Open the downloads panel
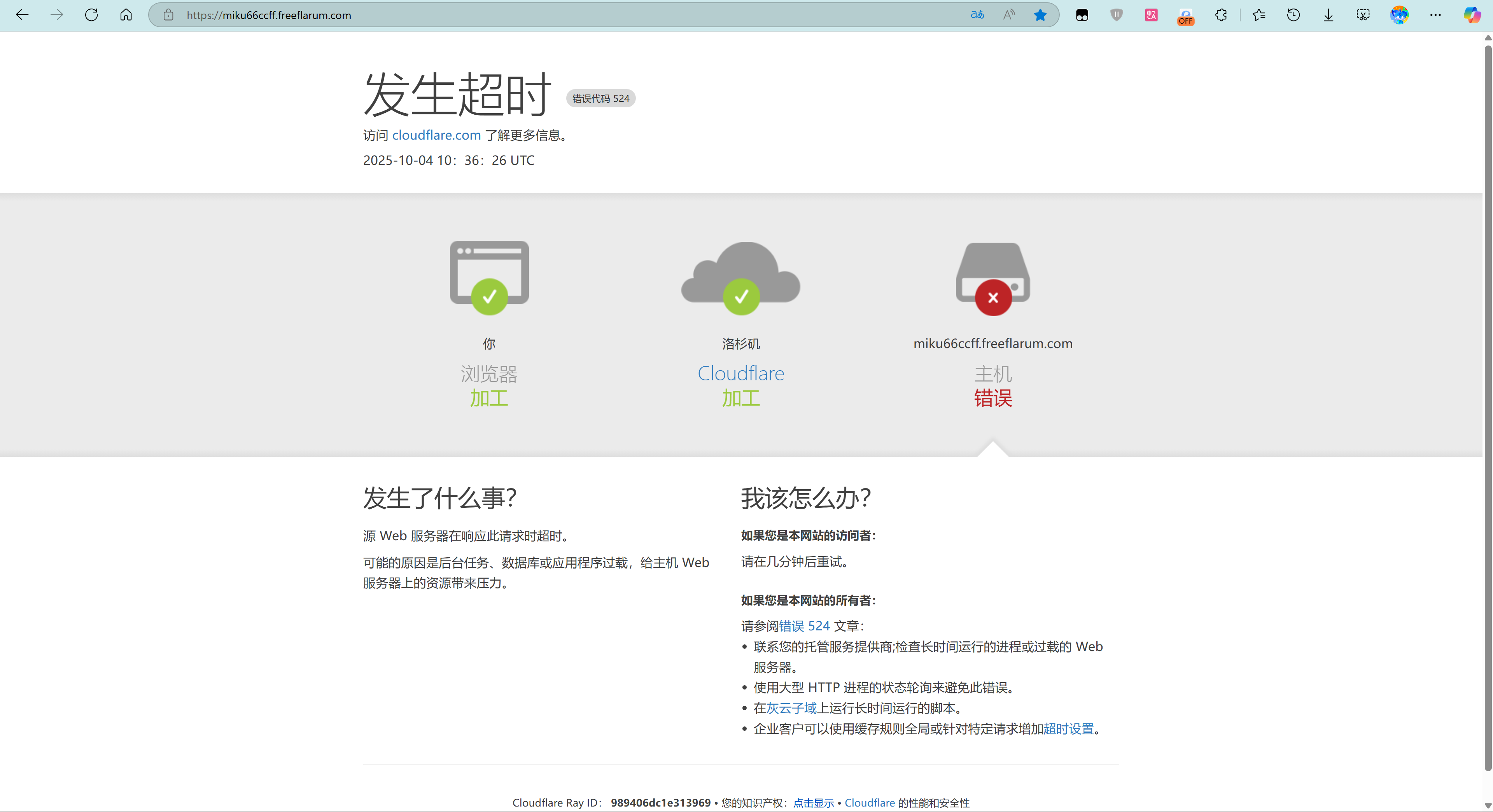Viewport: 1493px width, 812px height. pos(1328,15)
